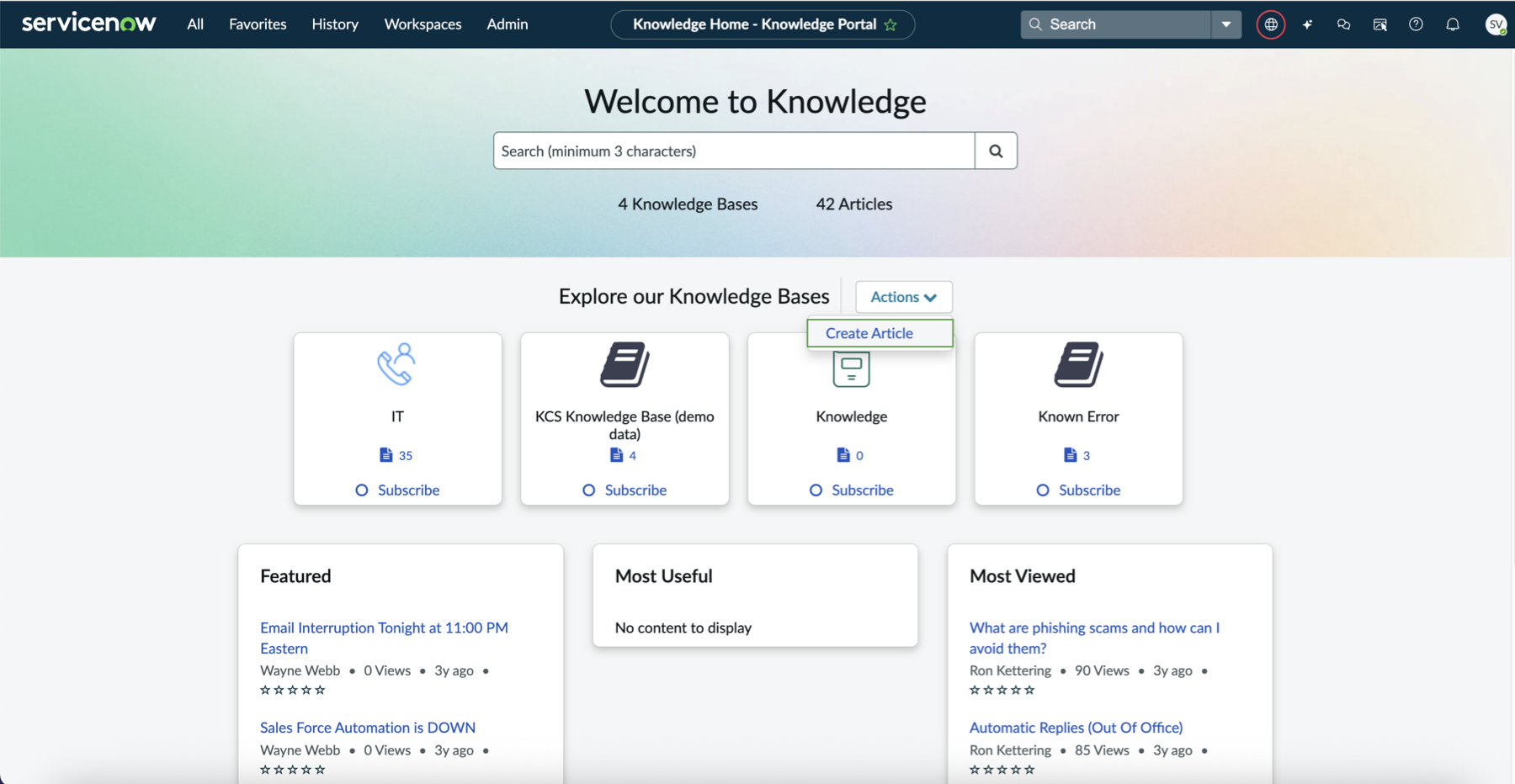The height and width of the screenshot is (784, 1515).
Task: Open the IT knowledge base title
Action: (x=397, y=416)
